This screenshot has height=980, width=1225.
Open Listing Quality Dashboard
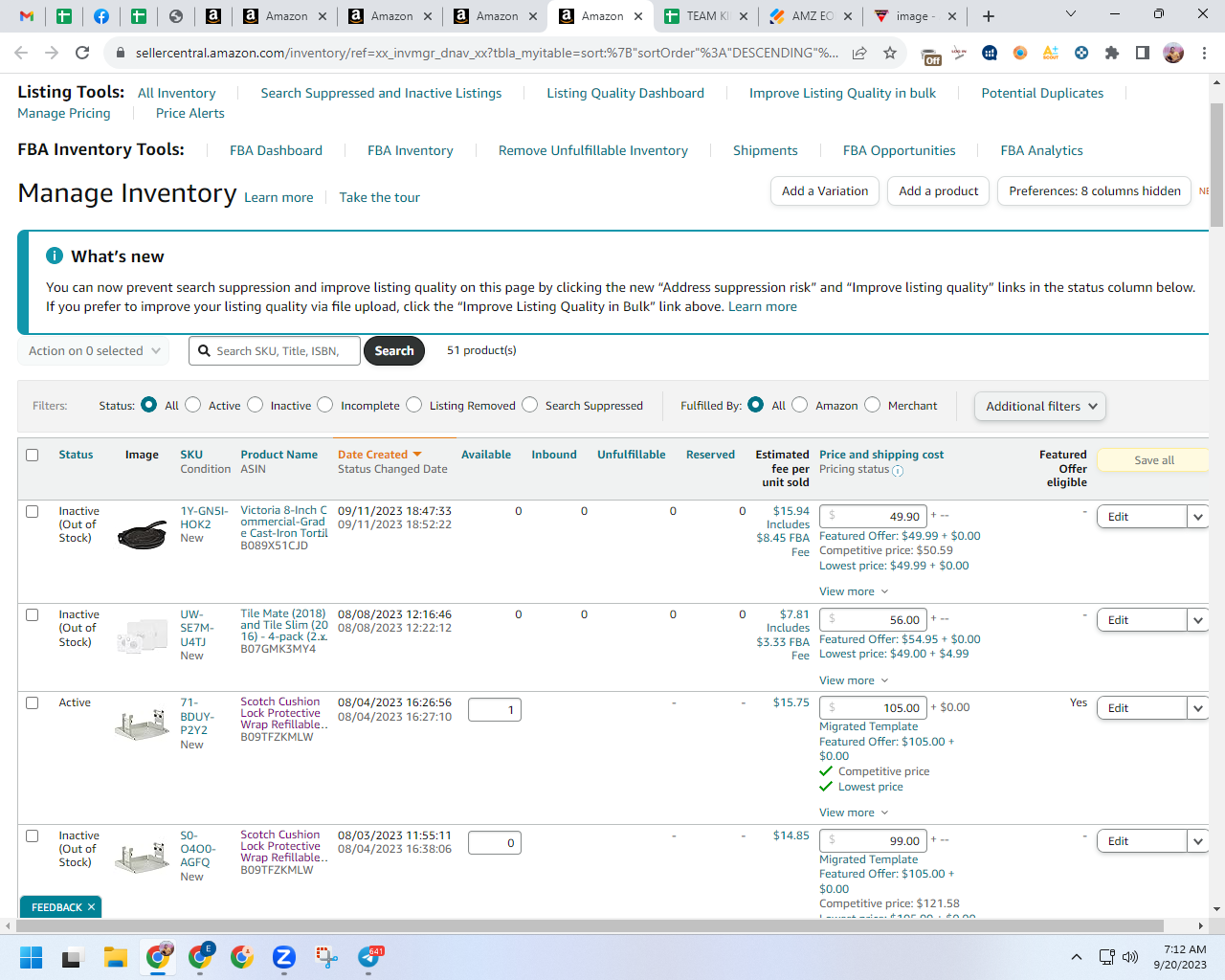(x=625, y=93)
